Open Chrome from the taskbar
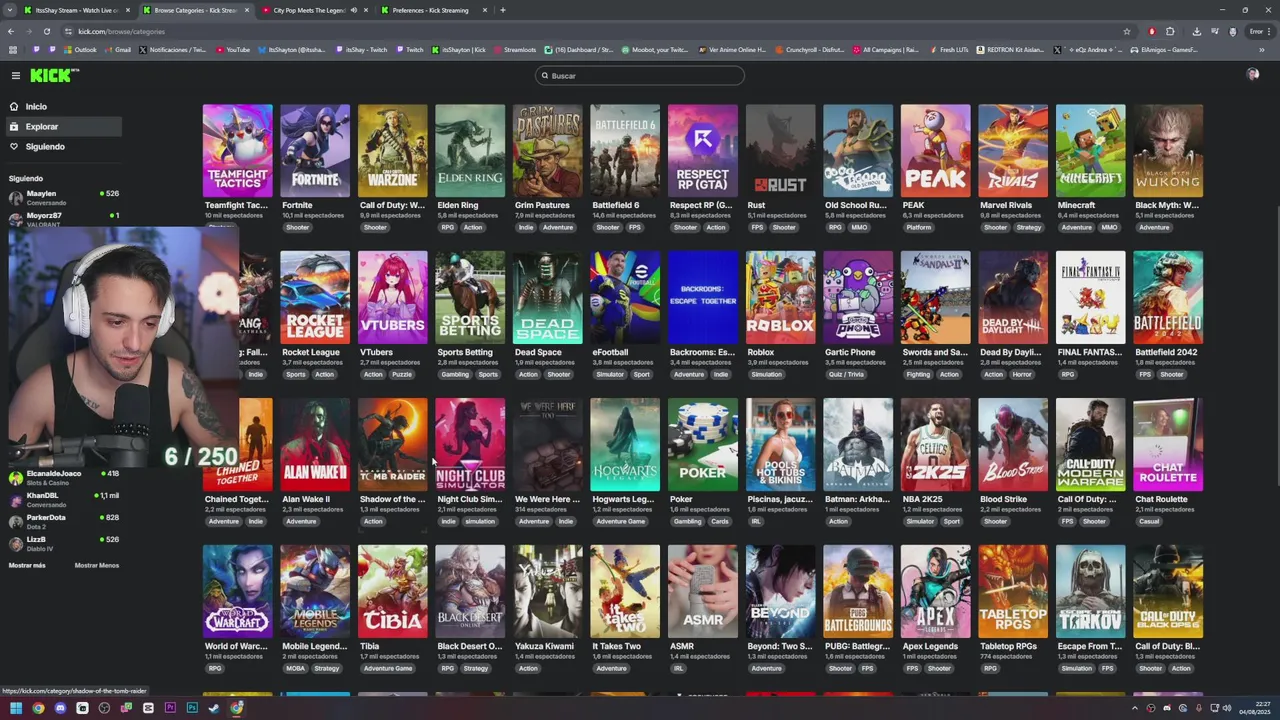This screenshot has height=720, width=1280. pos(38,708)
